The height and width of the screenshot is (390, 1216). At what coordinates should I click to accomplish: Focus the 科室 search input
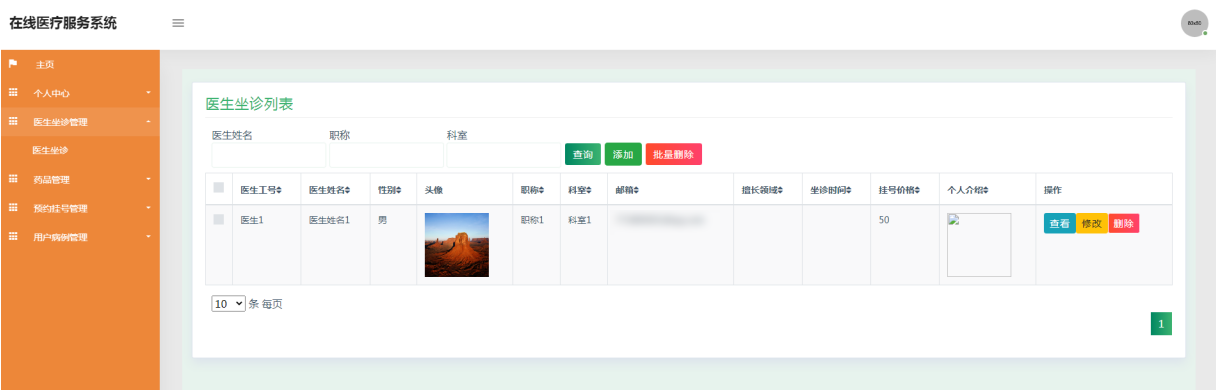pos(504,155)
